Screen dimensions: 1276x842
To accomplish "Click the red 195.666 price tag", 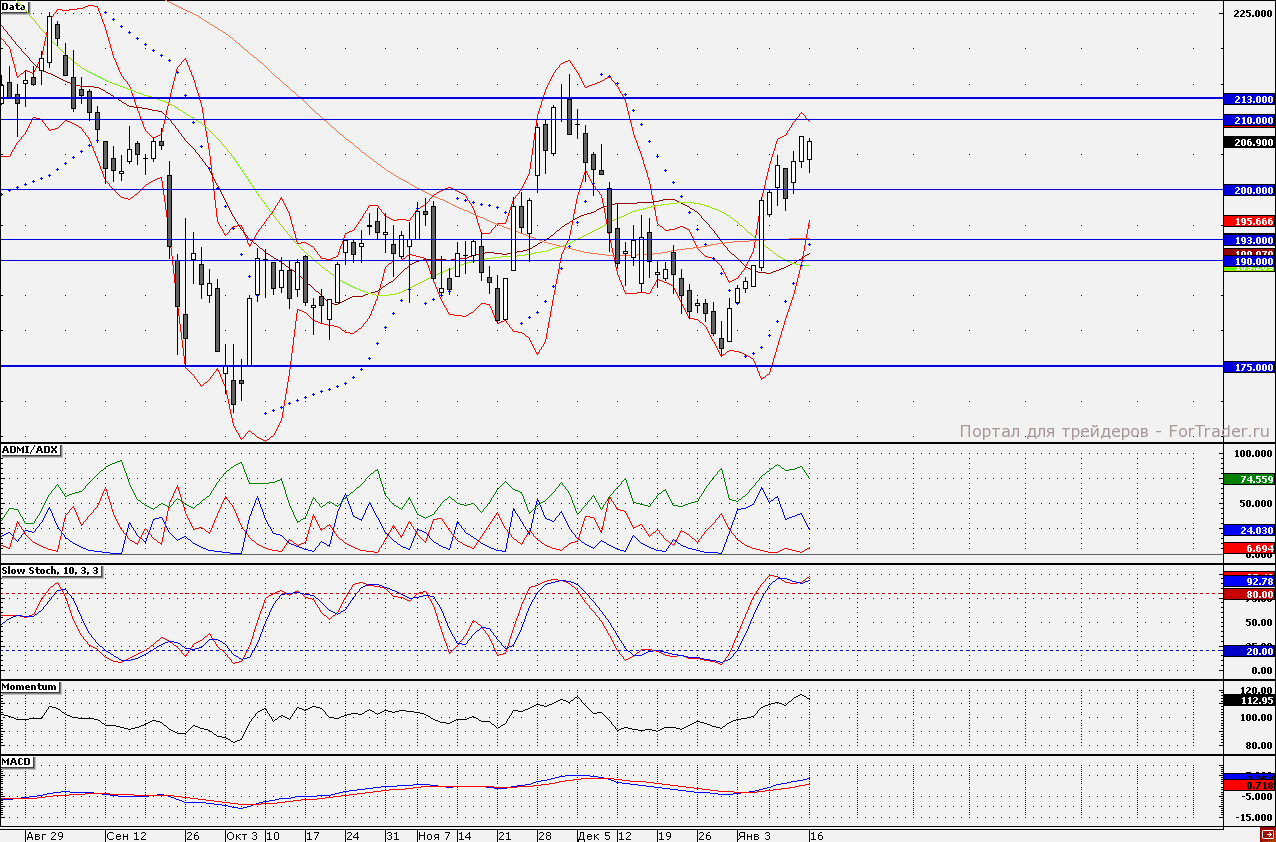I will 1249,220.
